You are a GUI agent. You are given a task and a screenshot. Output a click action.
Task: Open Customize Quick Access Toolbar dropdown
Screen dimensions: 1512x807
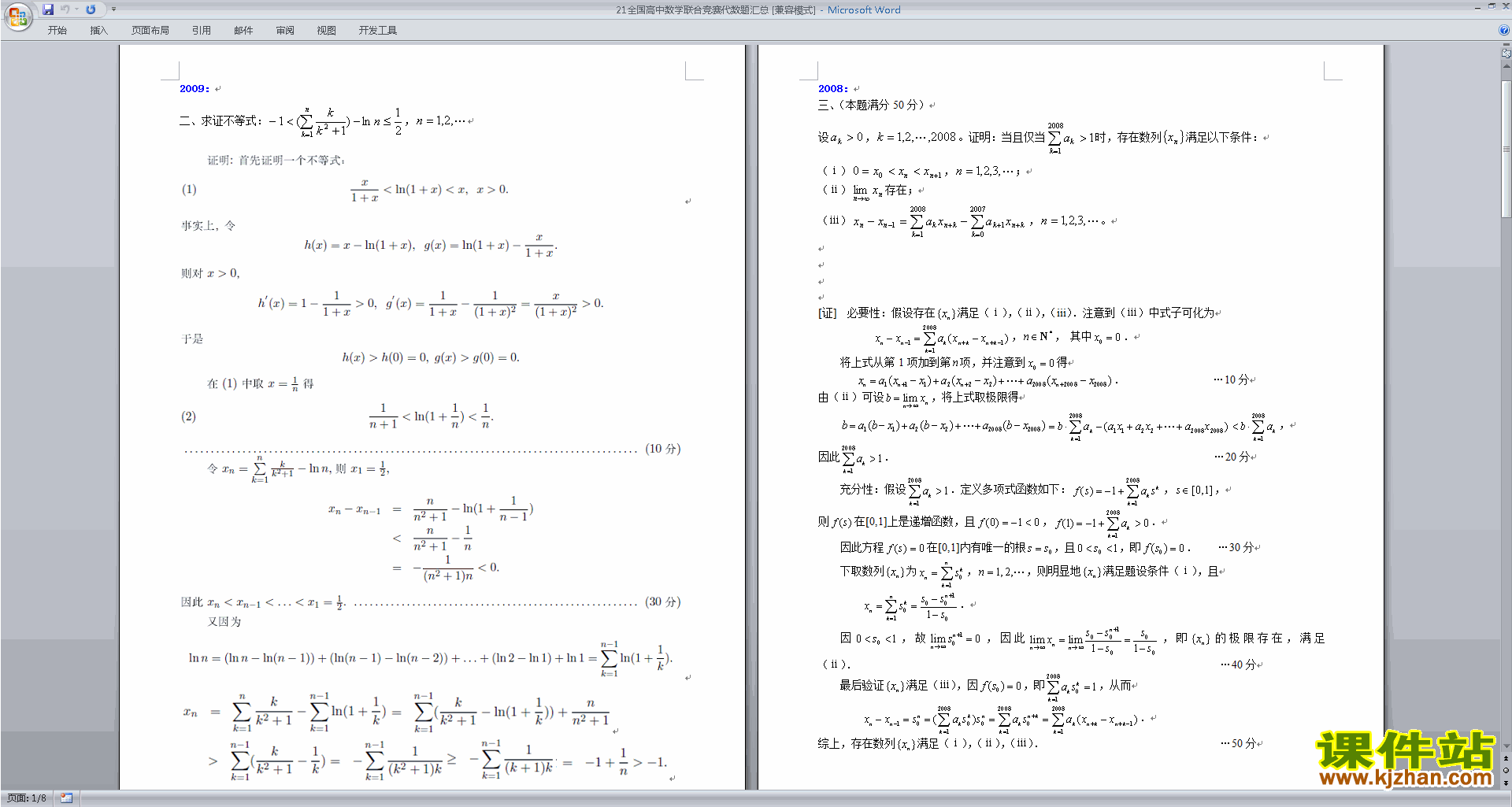coord(113,9)
